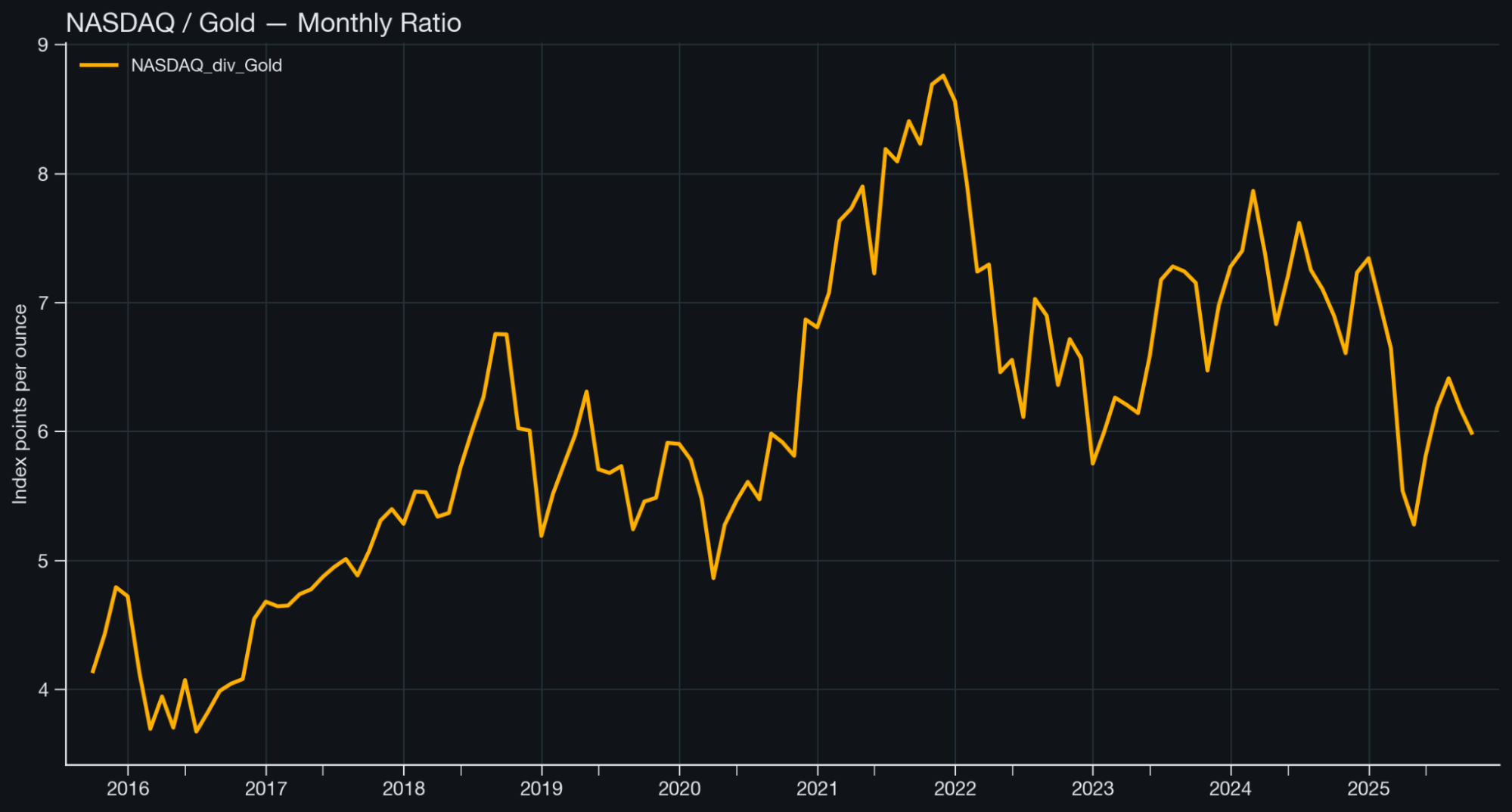Image resolution: width=1512 pixels, height=812 pixels.
Task: Select the 2021 x-axis tick label
Action: (817, 789)
